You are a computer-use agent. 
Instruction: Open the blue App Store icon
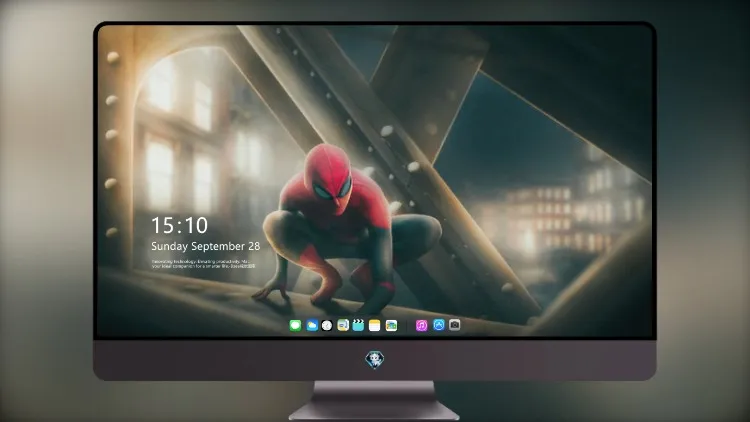click(439, 325)
